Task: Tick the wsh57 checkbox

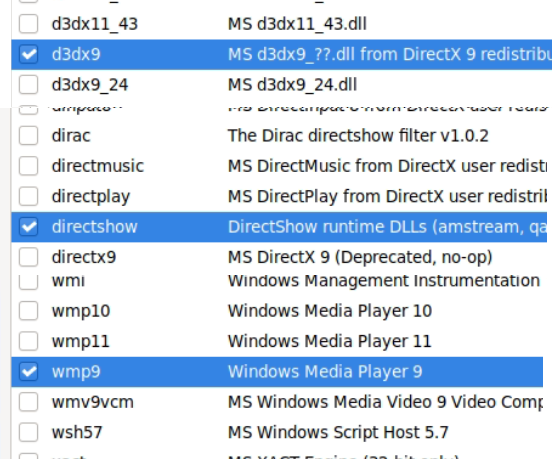Action: [29, 432]
